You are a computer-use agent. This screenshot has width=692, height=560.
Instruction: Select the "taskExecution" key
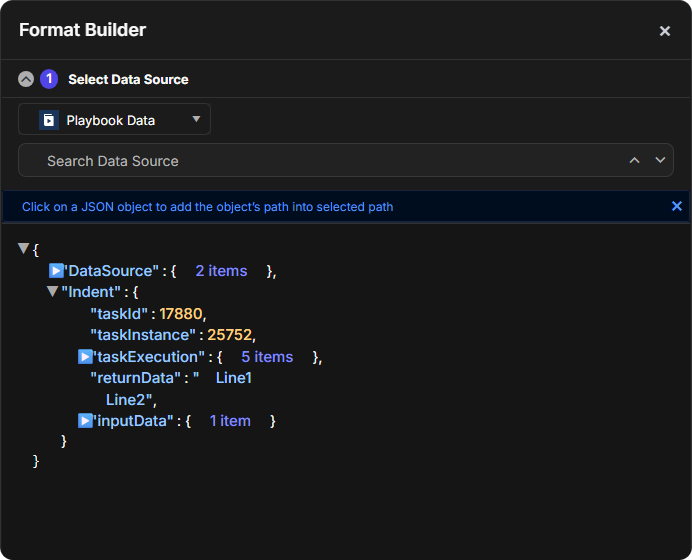[149, 357]
